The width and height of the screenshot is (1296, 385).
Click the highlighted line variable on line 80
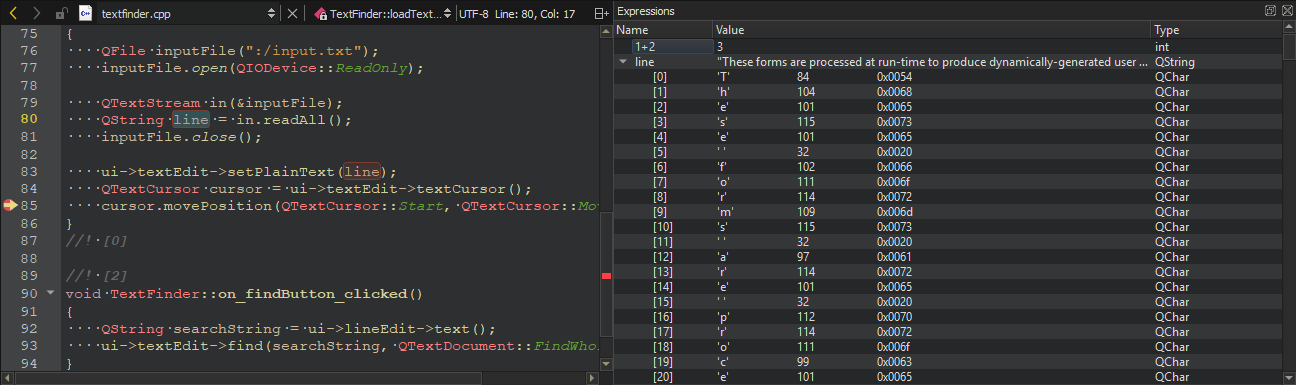pos(191,119)
